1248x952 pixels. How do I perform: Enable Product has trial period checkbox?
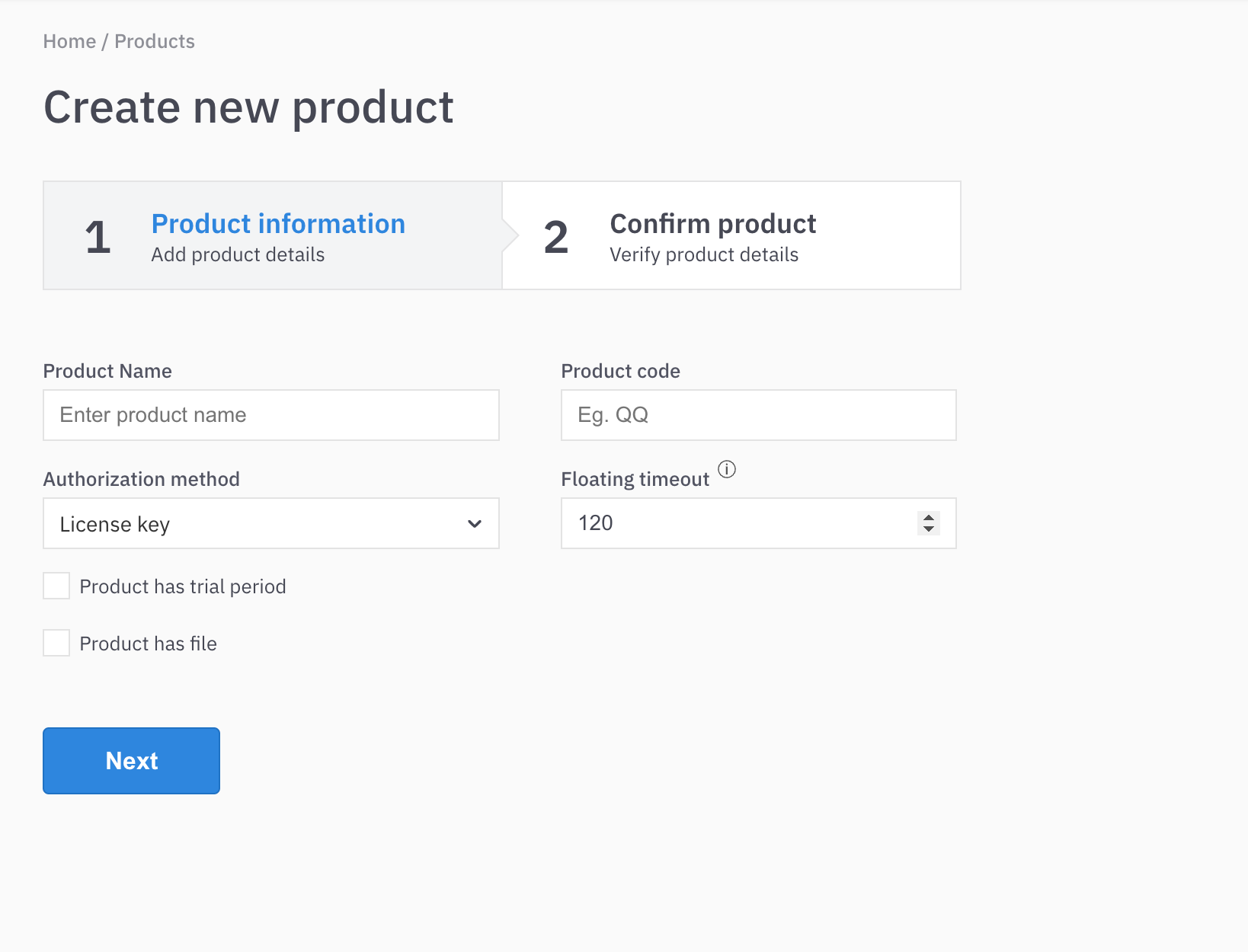pyautogui.click(x=56, y=586)
